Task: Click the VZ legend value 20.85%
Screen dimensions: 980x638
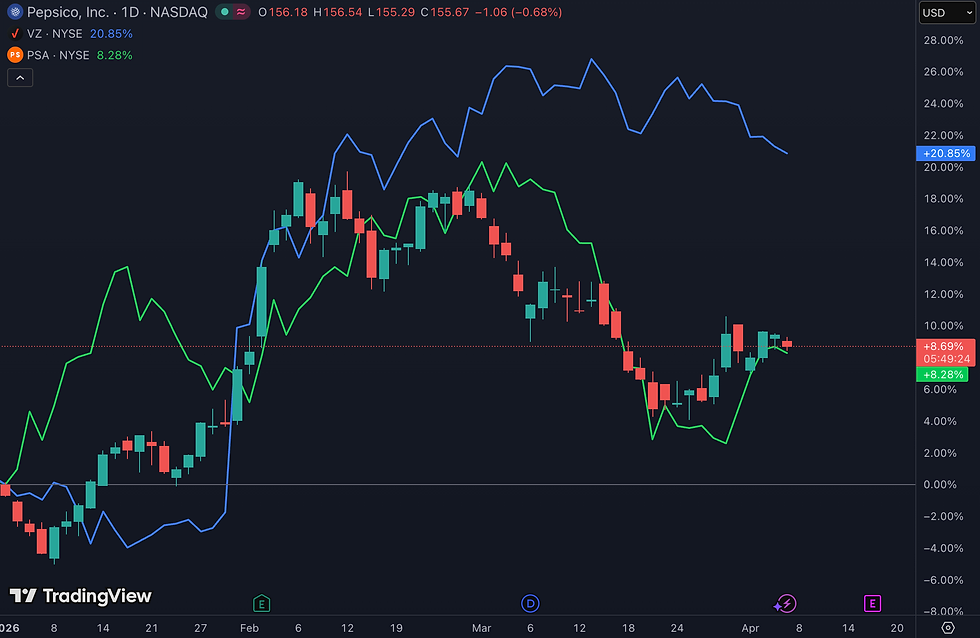Action: 111,34
